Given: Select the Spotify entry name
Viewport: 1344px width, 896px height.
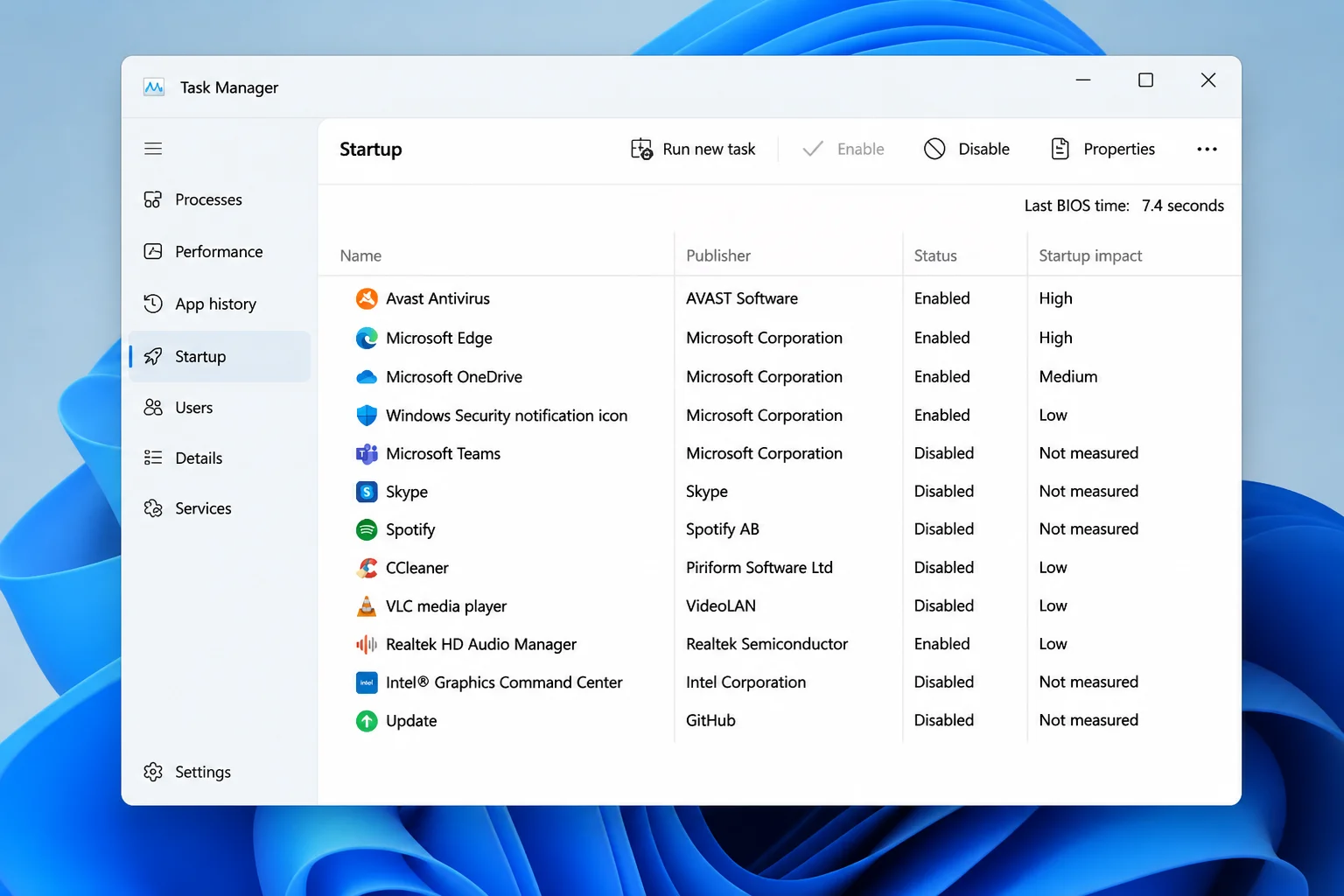Looking at the screenshot, I should 410,529.
